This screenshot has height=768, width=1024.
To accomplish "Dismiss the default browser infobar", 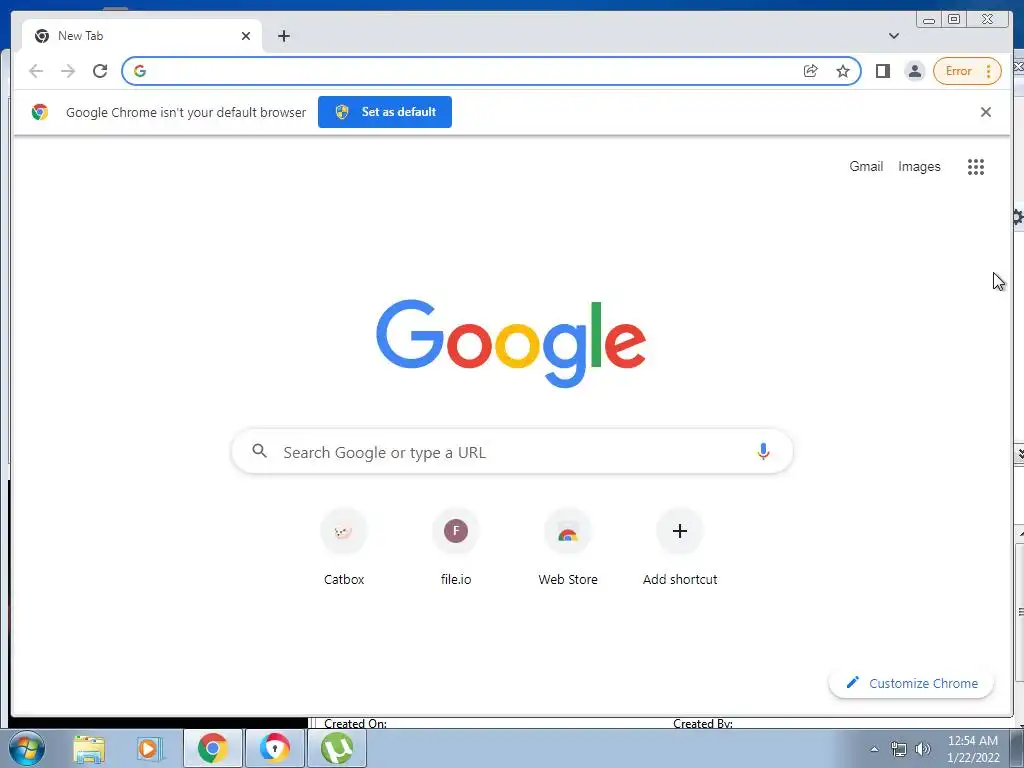I will (x=985, y=112).
